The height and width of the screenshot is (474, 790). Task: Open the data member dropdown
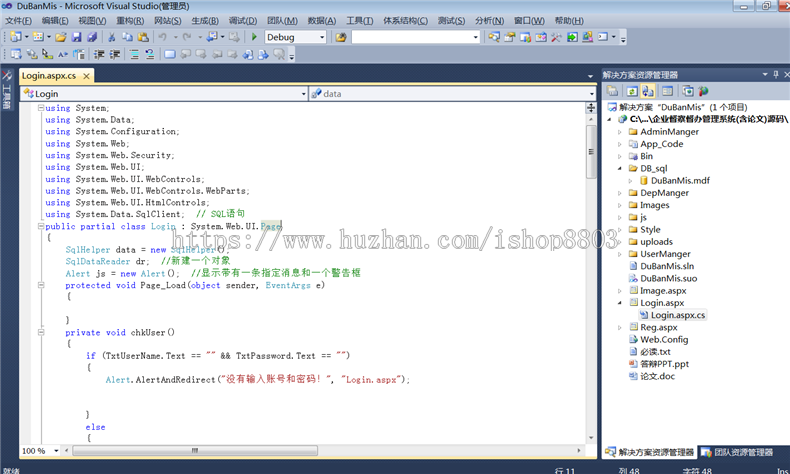(591, 94)
